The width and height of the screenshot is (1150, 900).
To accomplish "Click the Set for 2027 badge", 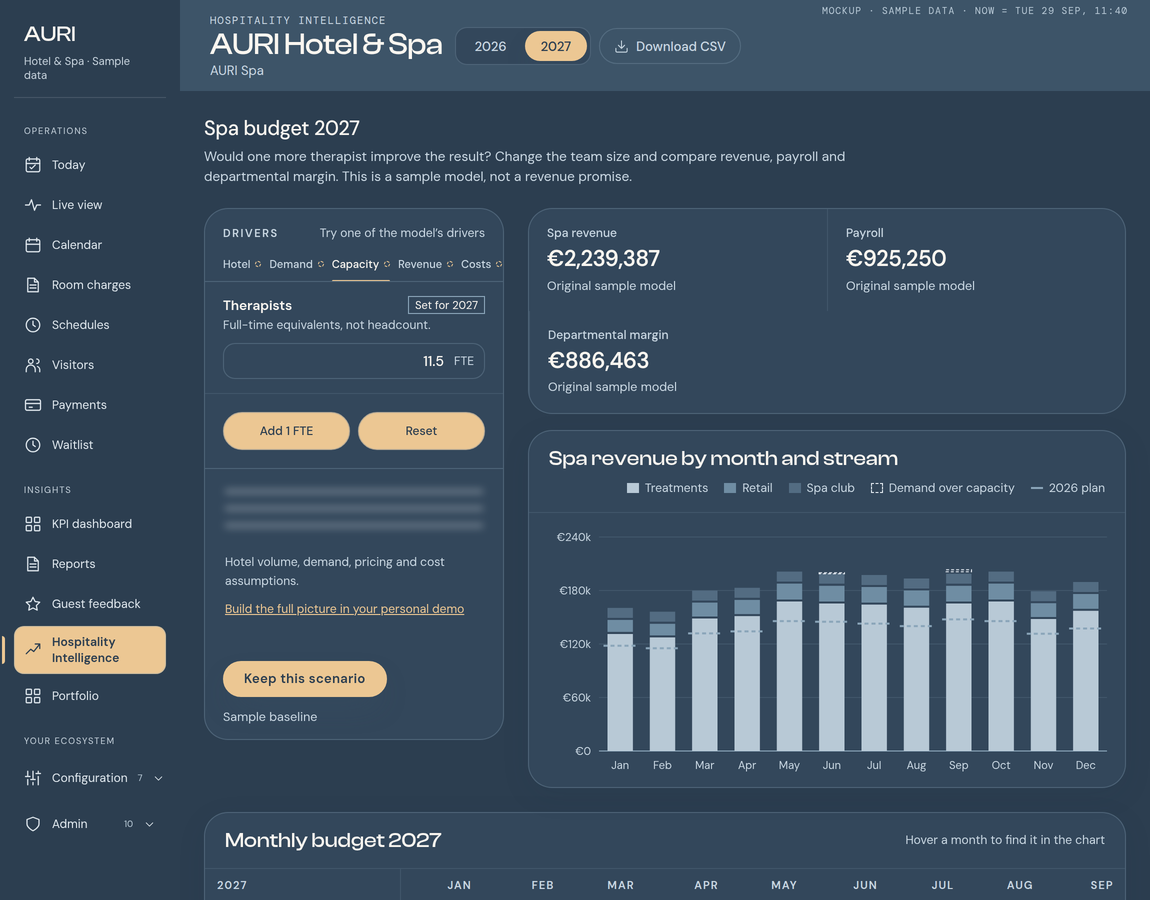I will [x=446, y=305].
